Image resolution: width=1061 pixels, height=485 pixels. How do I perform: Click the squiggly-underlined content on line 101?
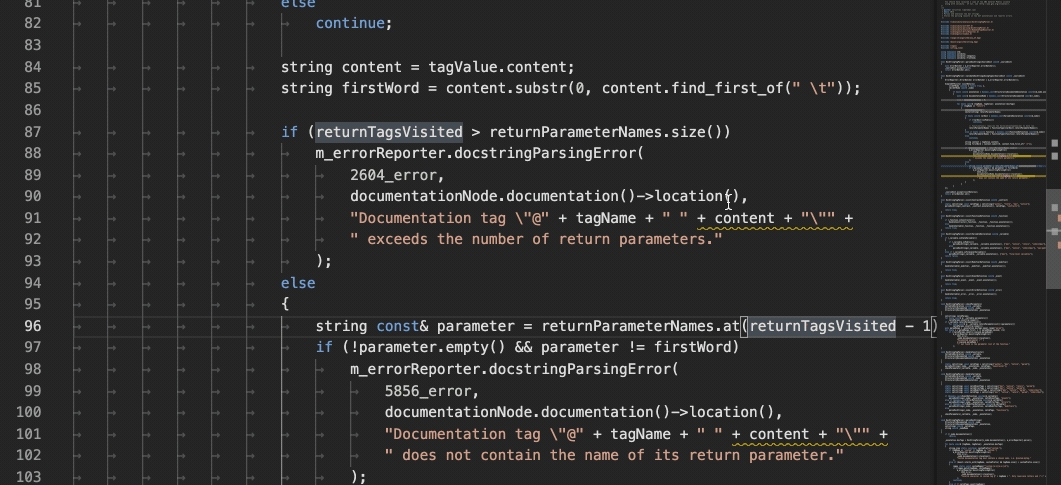pyautogui.click(x=779, y=434)
